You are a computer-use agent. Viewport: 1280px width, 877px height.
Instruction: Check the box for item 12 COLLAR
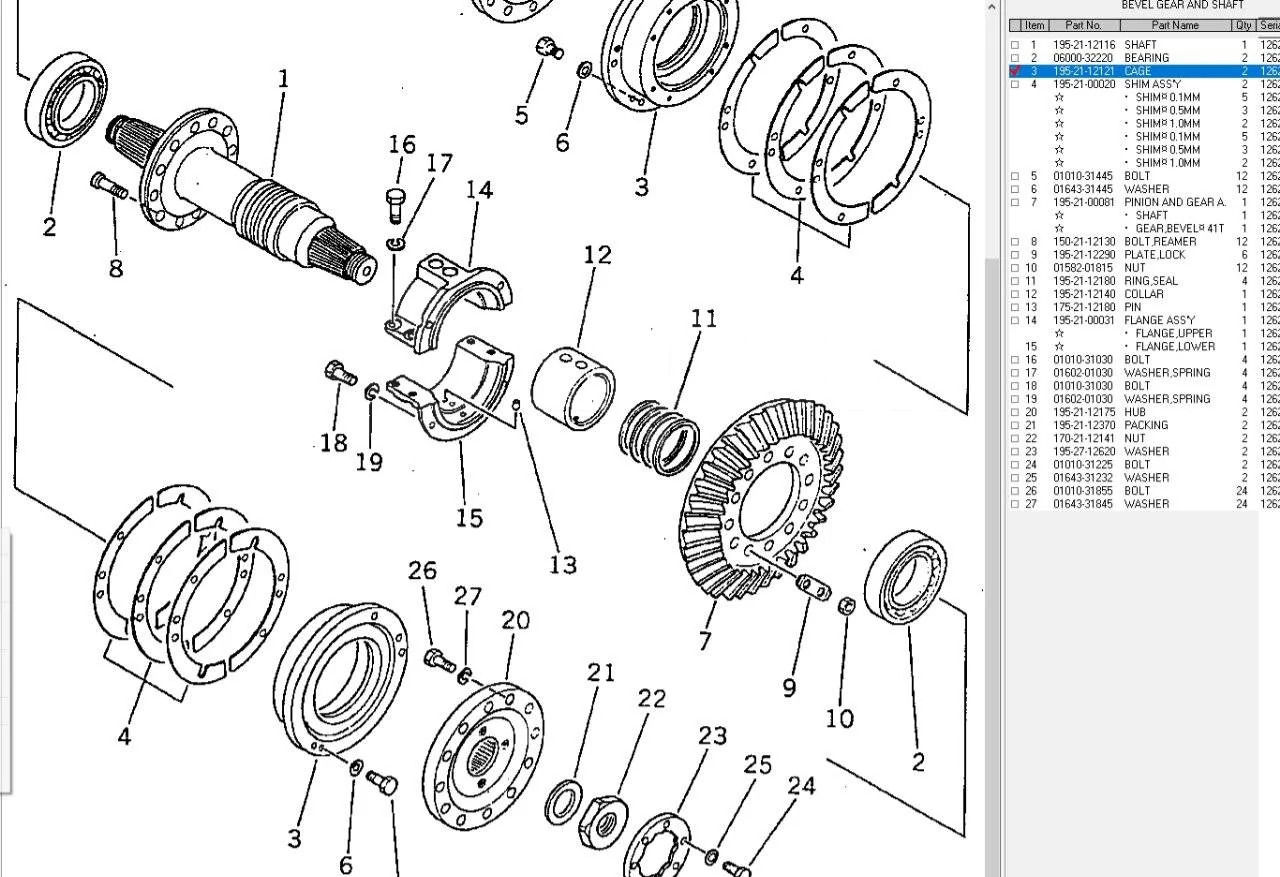(x=1015, y=294)
